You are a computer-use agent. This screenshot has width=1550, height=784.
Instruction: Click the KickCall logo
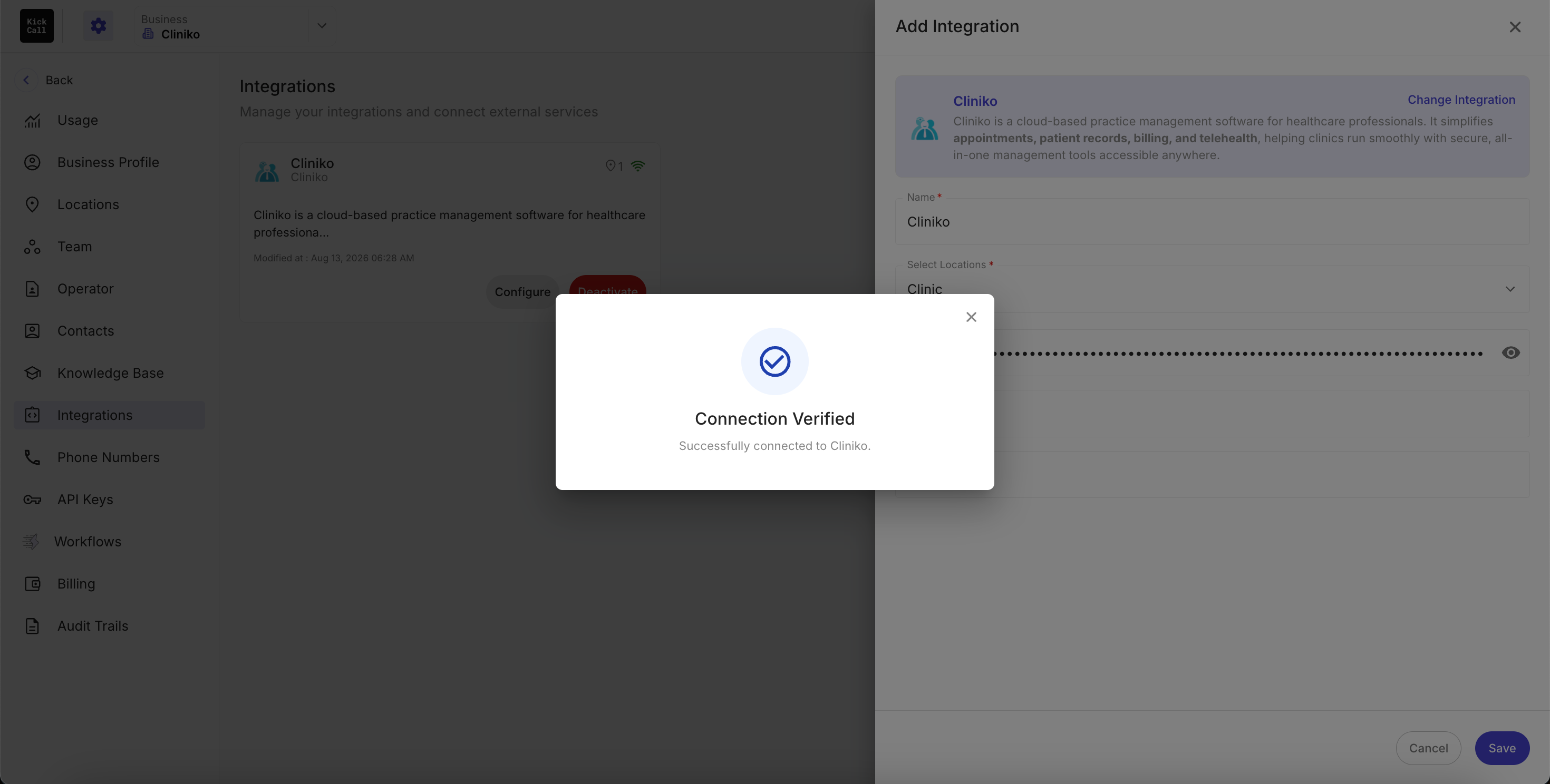point(37,26)
